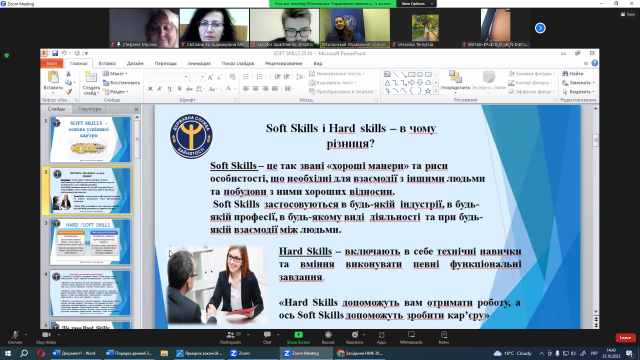Screen dimensions: 640x360
Task: Click the PowerPoint help question mark icon
Action: point(594,63)
